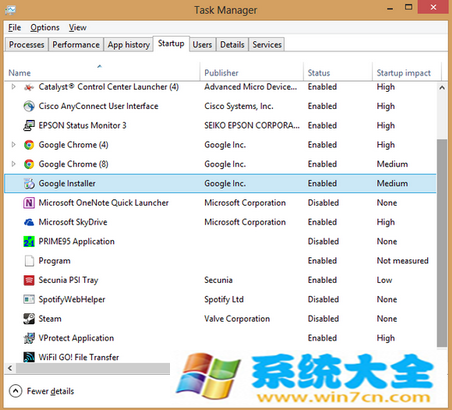452x410 pixels.
Task: Select the SpotifyWebHelper name
Action: pyautogui.click(x=72, y=300)
